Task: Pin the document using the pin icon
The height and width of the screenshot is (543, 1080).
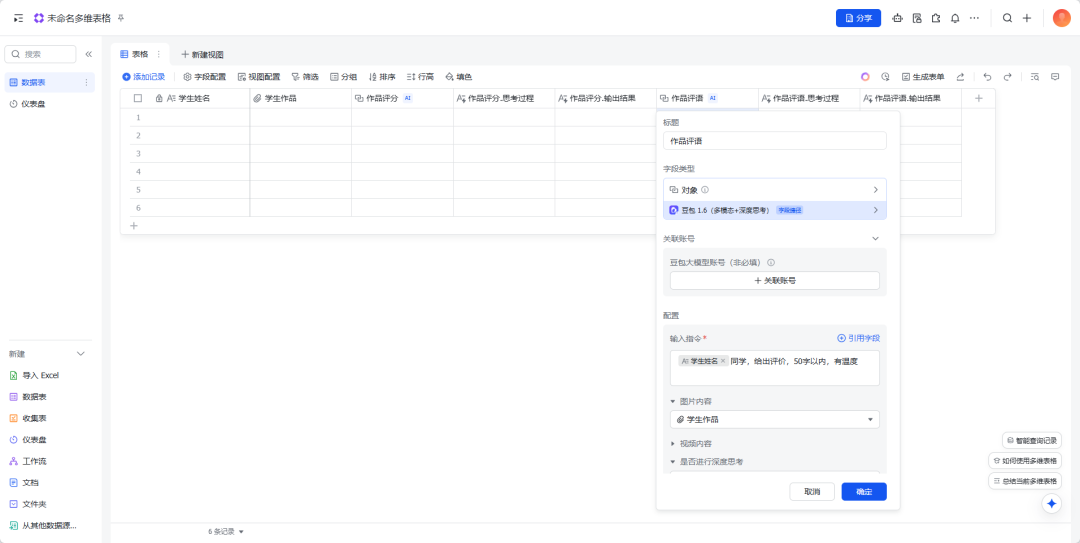Action: (121, 18)
